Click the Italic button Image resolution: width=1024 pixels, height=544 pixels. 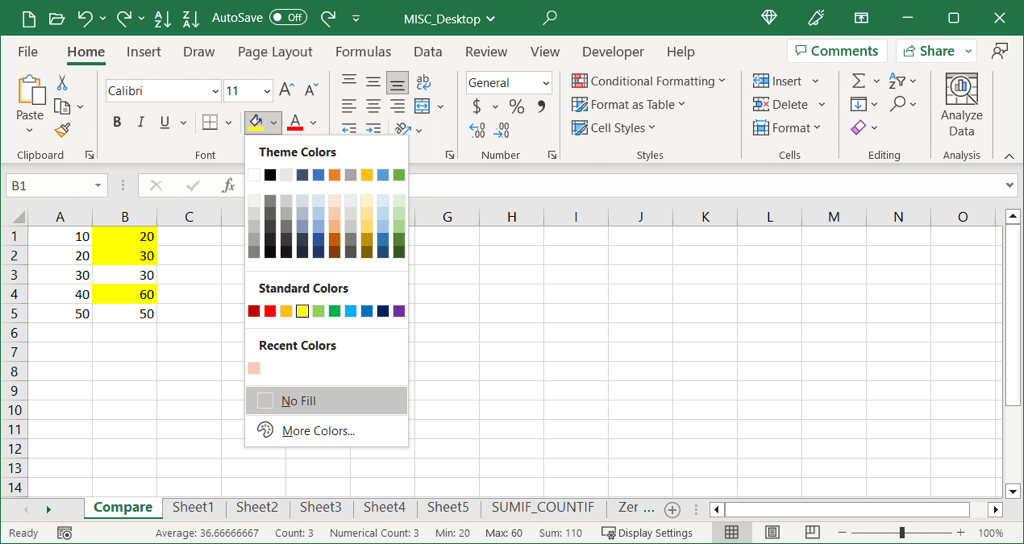click(141, 122)
